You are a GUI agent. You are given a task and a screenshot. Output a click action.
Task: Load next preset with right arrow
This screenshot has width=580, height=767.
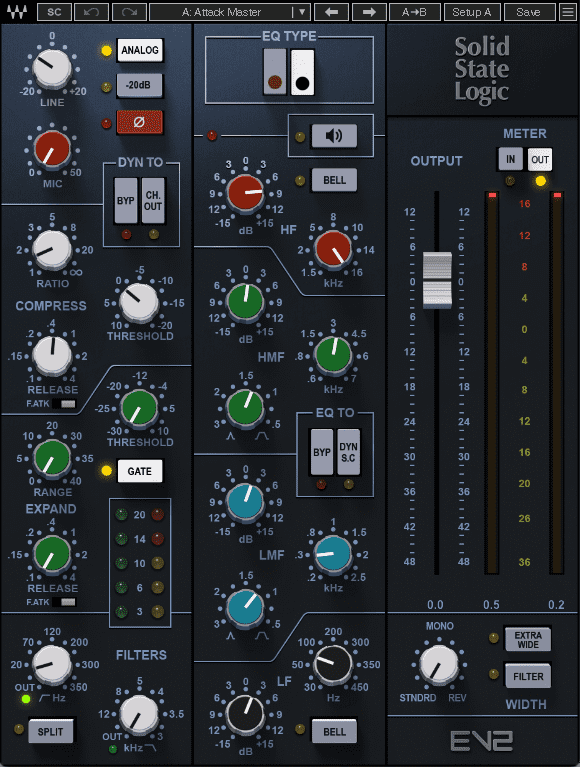tap(369, 12)
